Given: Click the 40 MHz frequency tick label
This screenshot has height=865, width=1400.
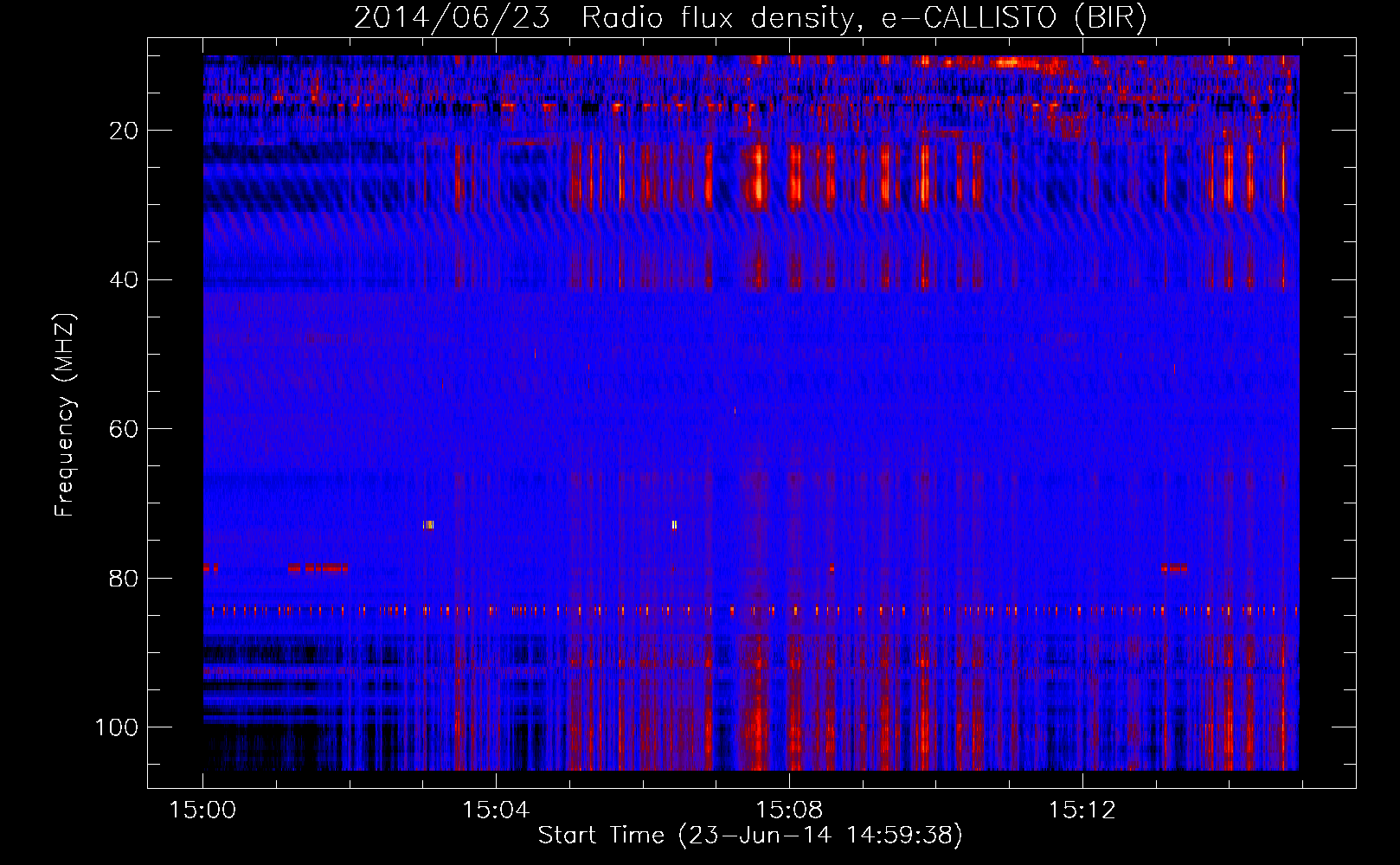Looking at the screenshot, I should click(124, 280).
